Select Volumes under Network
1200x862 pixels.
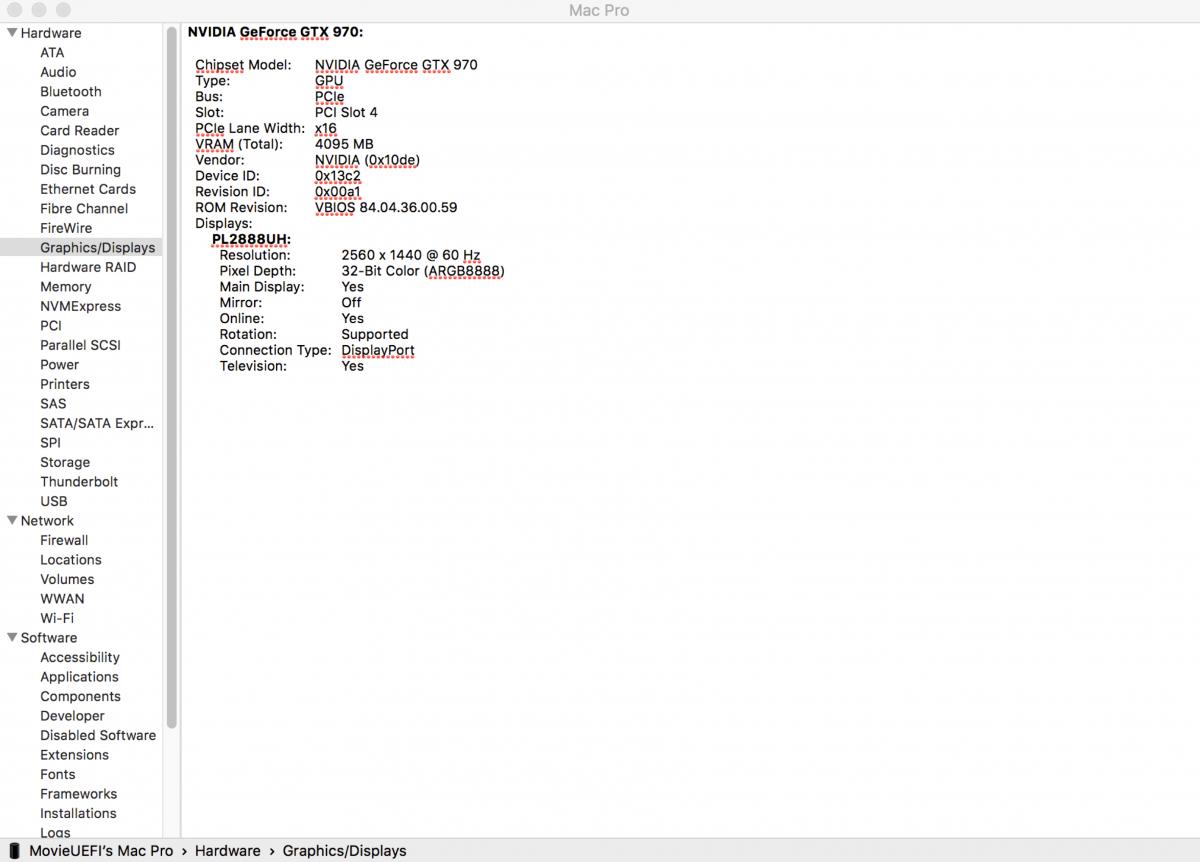pyautogui.click(x=67, y=579)
